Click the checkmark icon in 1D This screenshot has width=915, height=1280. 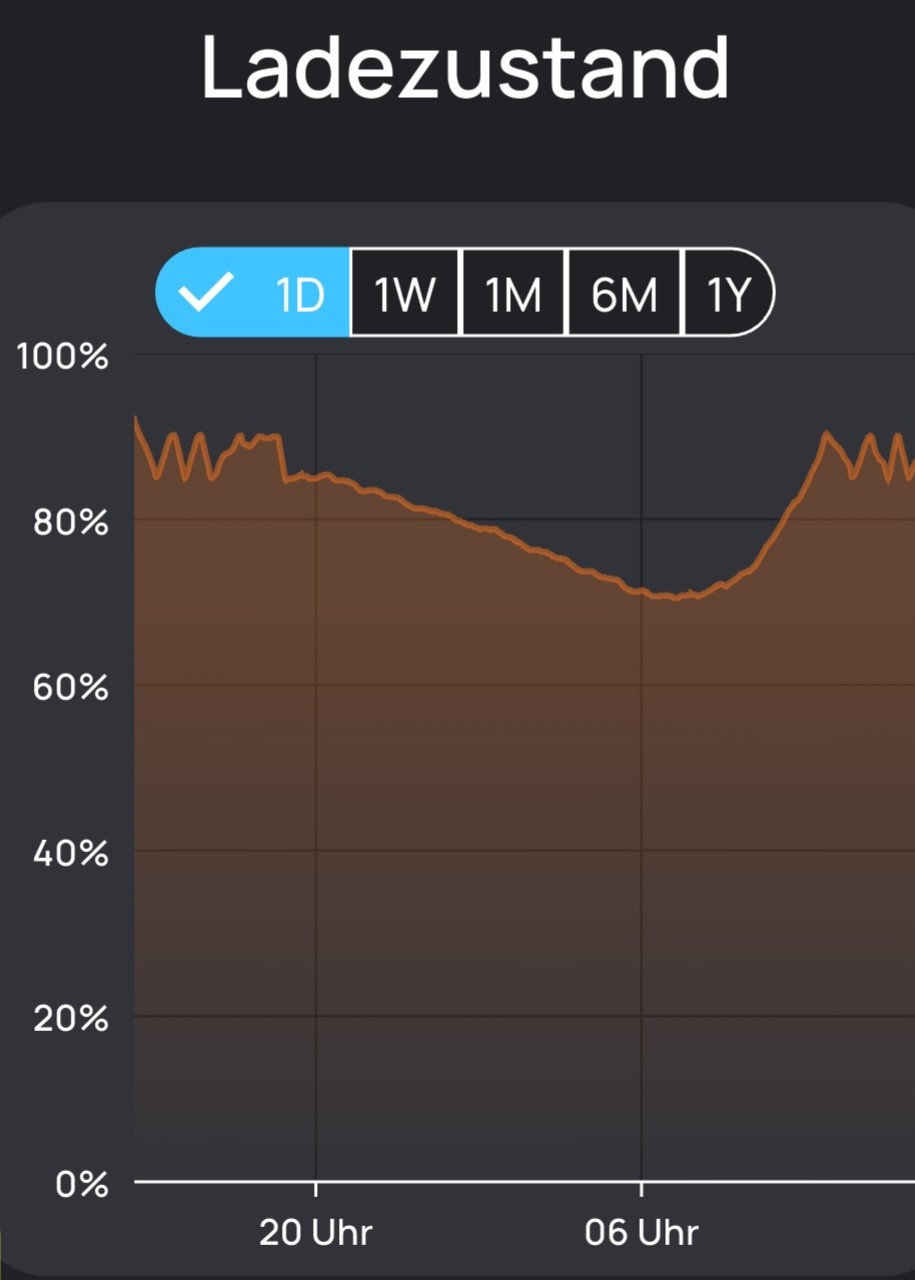point(205,293)
